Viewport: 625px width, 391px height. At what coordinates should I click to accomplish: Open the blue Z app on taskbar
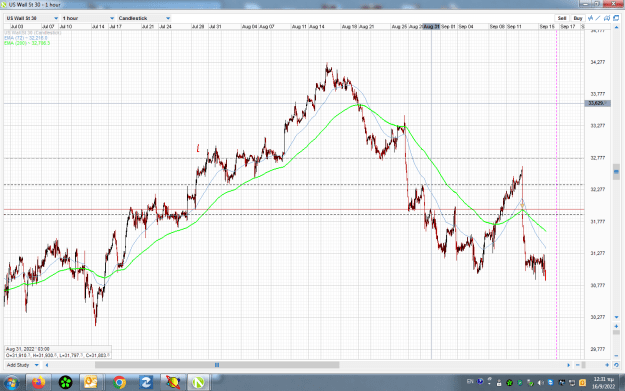point(146,383)
